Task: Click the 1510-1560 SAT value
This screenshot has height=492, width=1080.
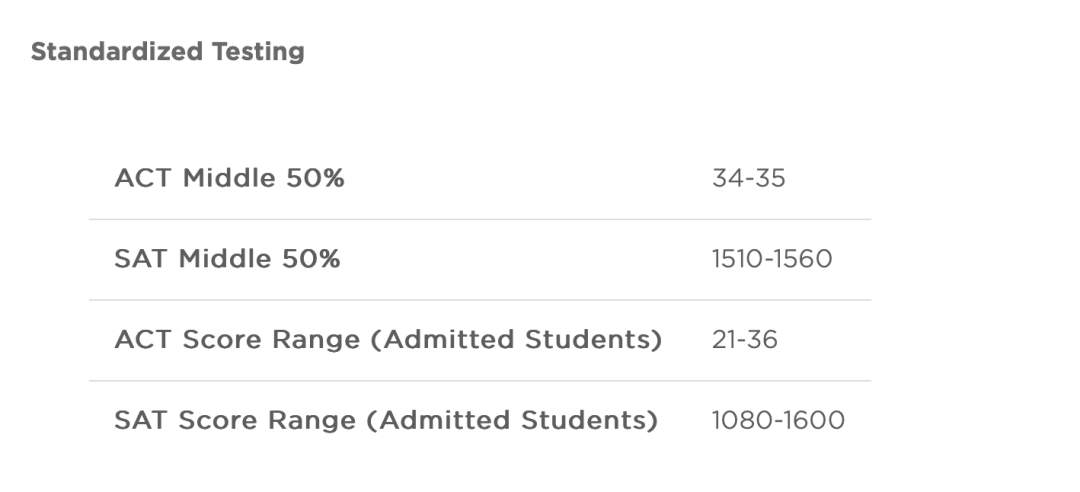Action: [771, 259]
